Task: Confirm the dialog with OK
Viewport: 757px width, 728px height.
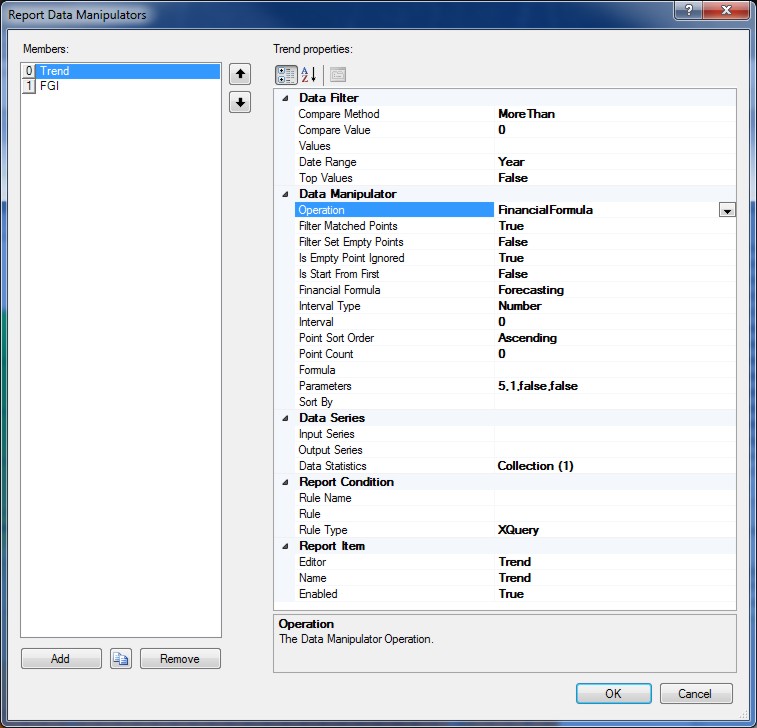Action: point(613,694)
